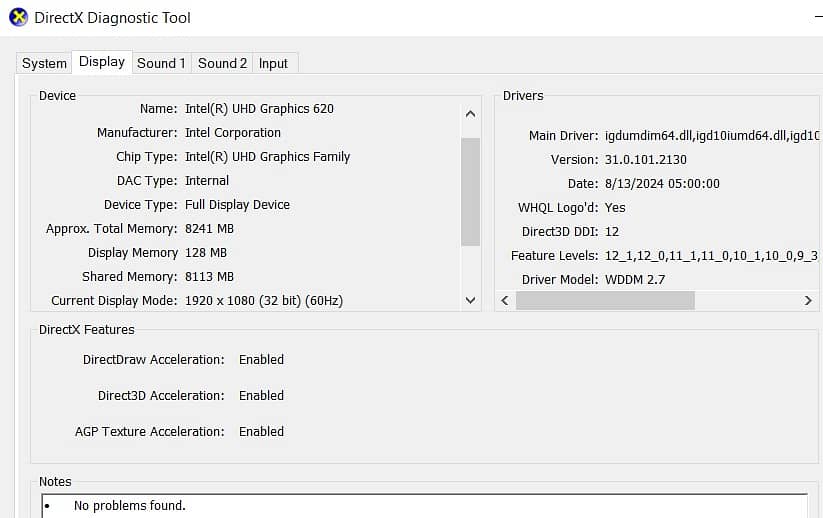This screenshot has height=518, width=823.
Task: Click Device panel scroll up arrow
Action: click(471, 114)
